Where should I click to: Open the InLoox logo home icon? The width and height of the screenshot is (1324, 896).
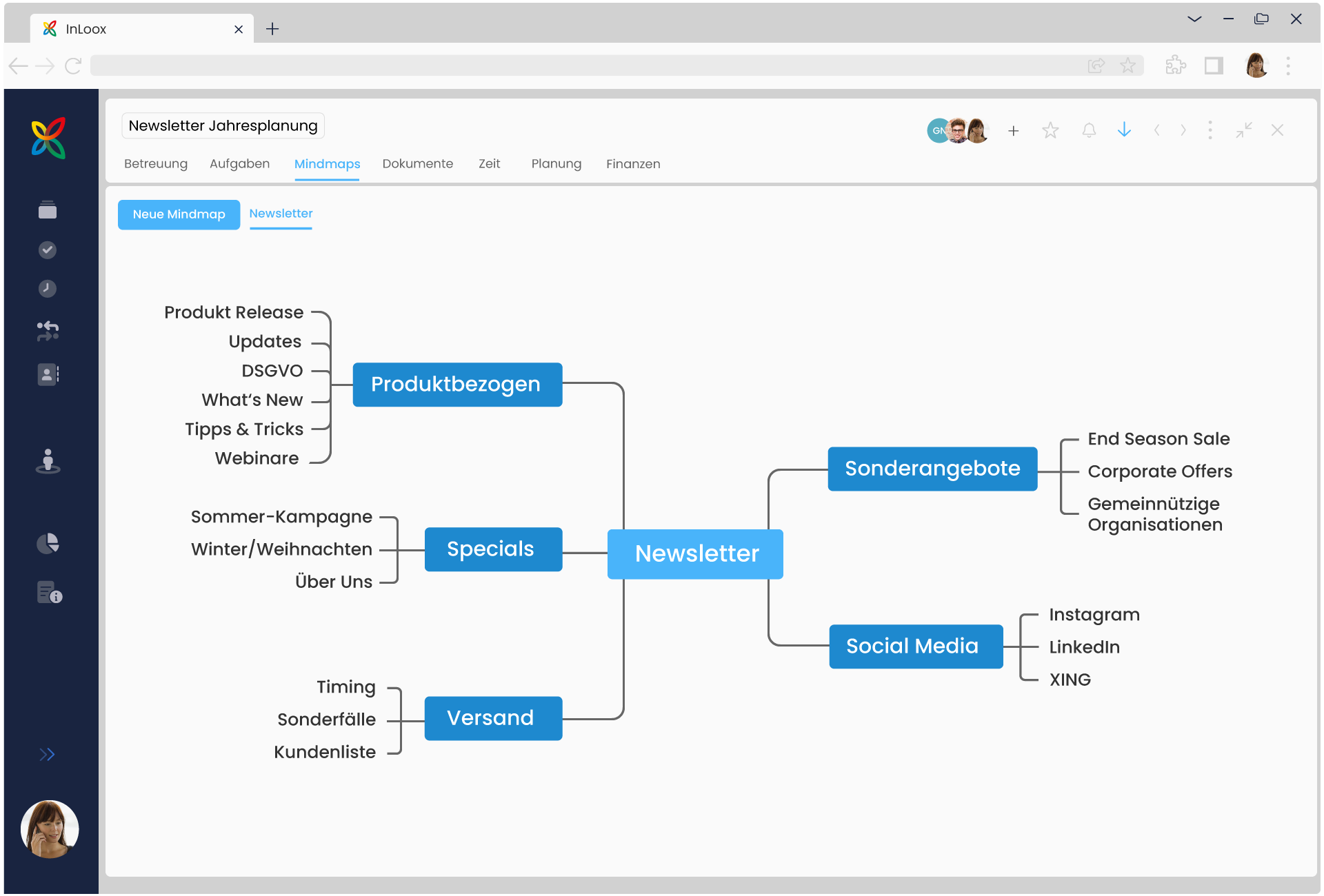pyautogui.click(x=48, y=138)
